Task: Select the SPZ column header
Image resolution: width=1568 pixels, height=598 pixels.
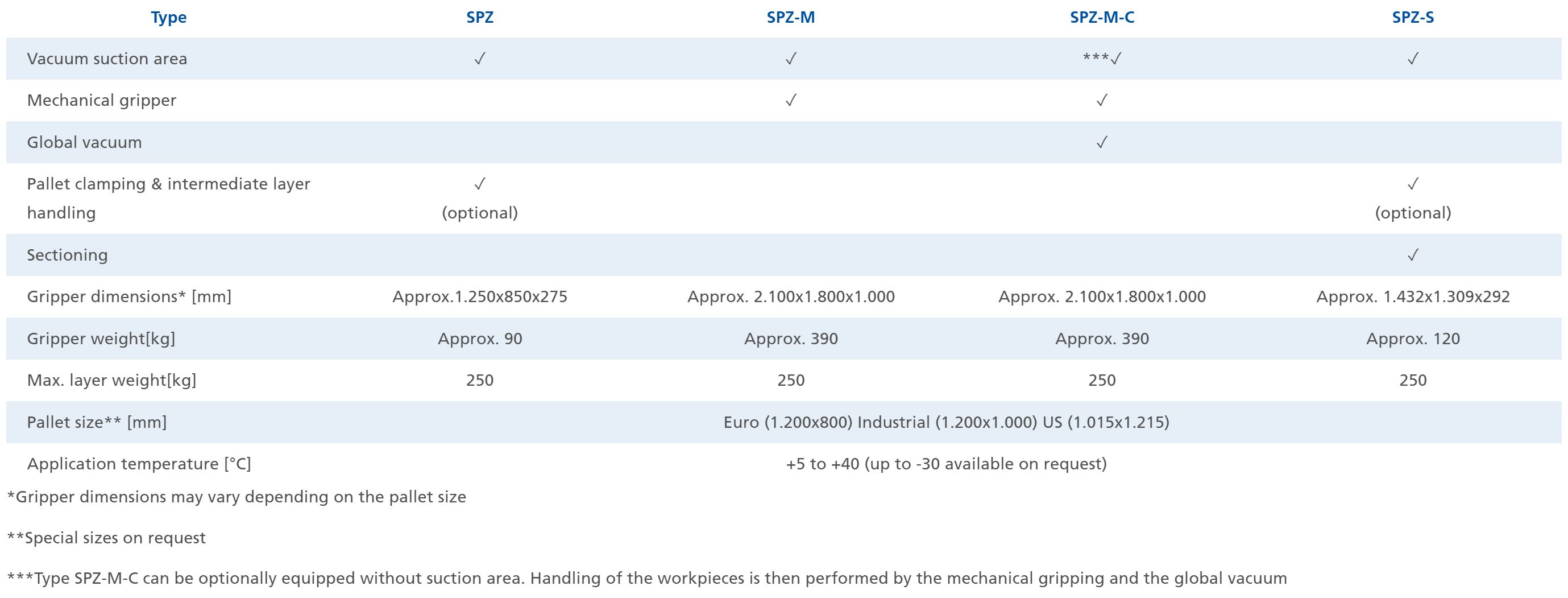Action: point(480,18)
